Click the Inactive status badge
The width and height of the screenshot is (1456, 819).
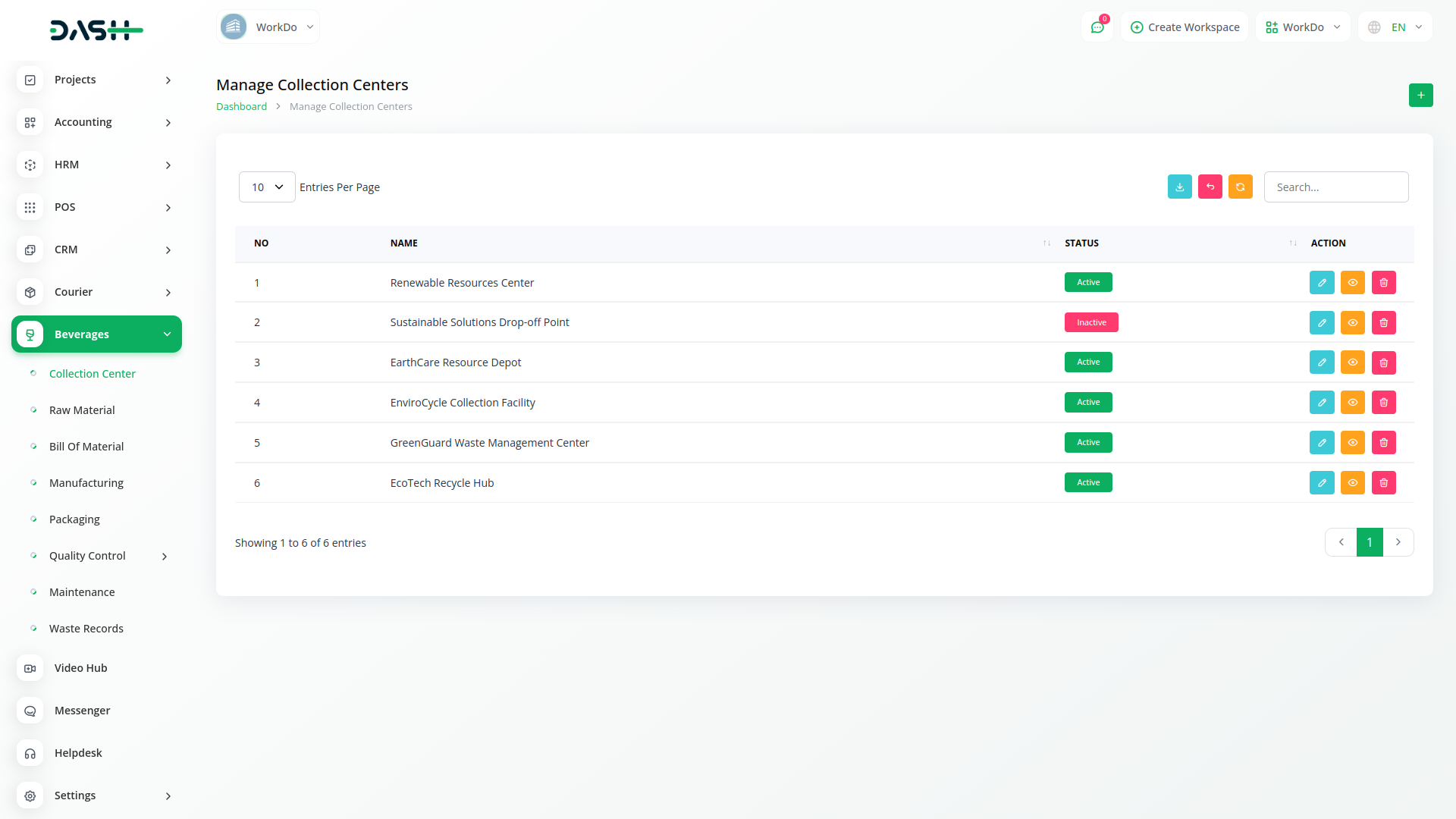point(1090,322)
